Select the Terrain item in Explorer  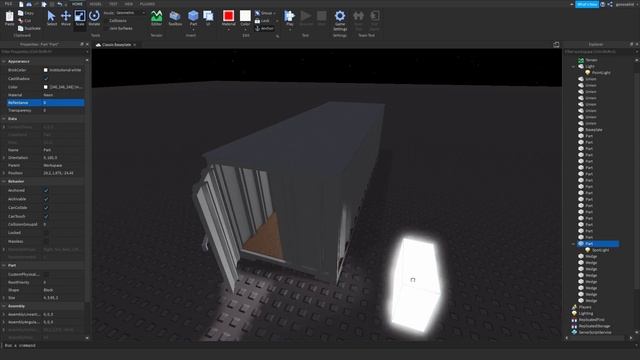(591, 60)
